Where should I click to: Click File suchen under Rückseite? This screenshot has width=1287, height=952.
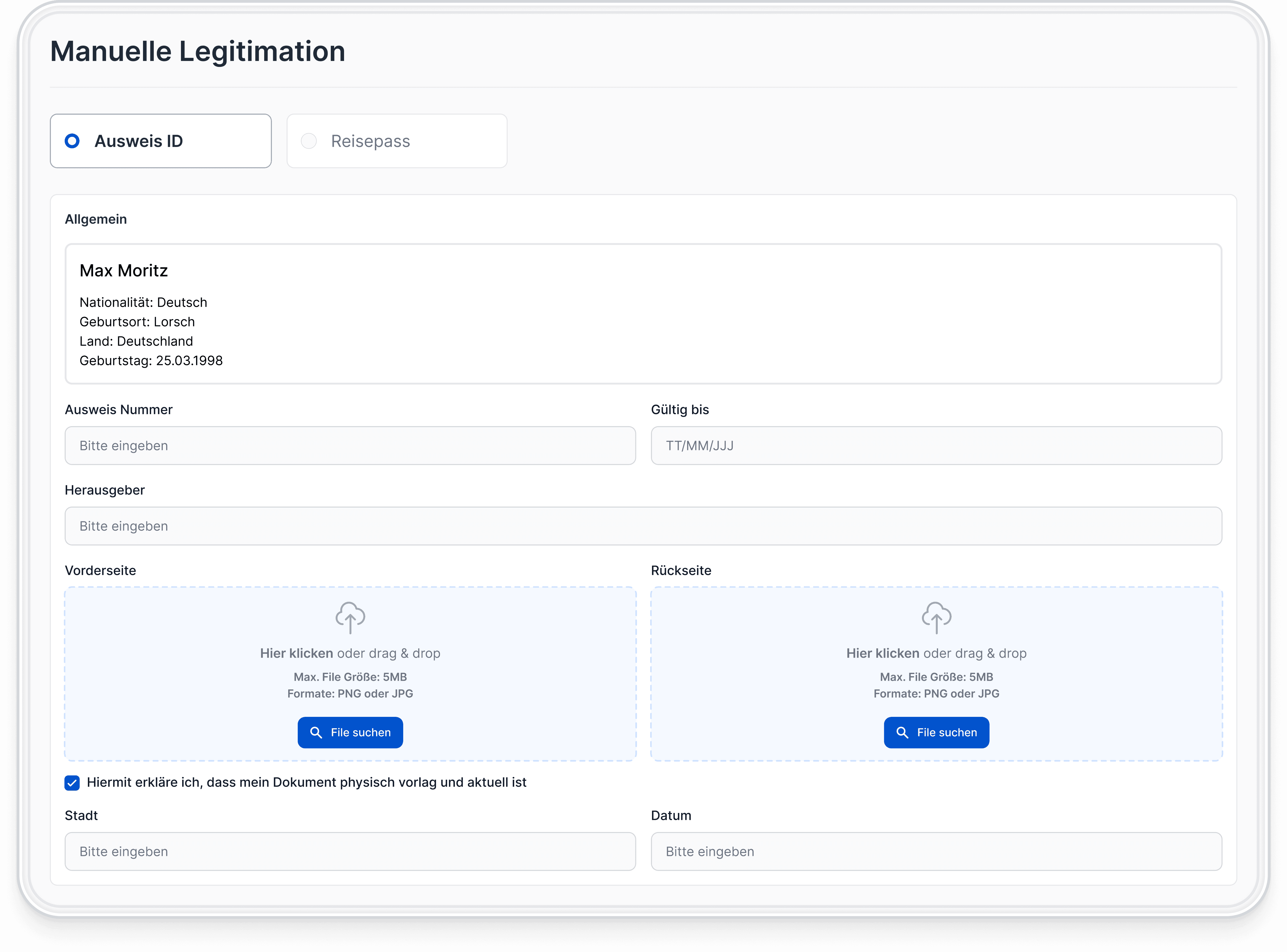pos(936,733)
